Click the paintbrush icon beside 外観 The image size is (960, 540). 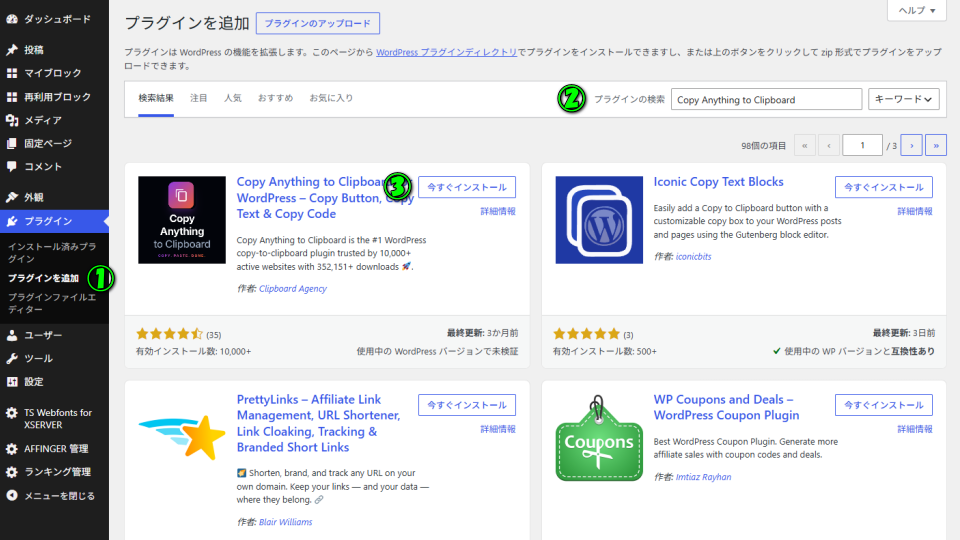[12, 197]
